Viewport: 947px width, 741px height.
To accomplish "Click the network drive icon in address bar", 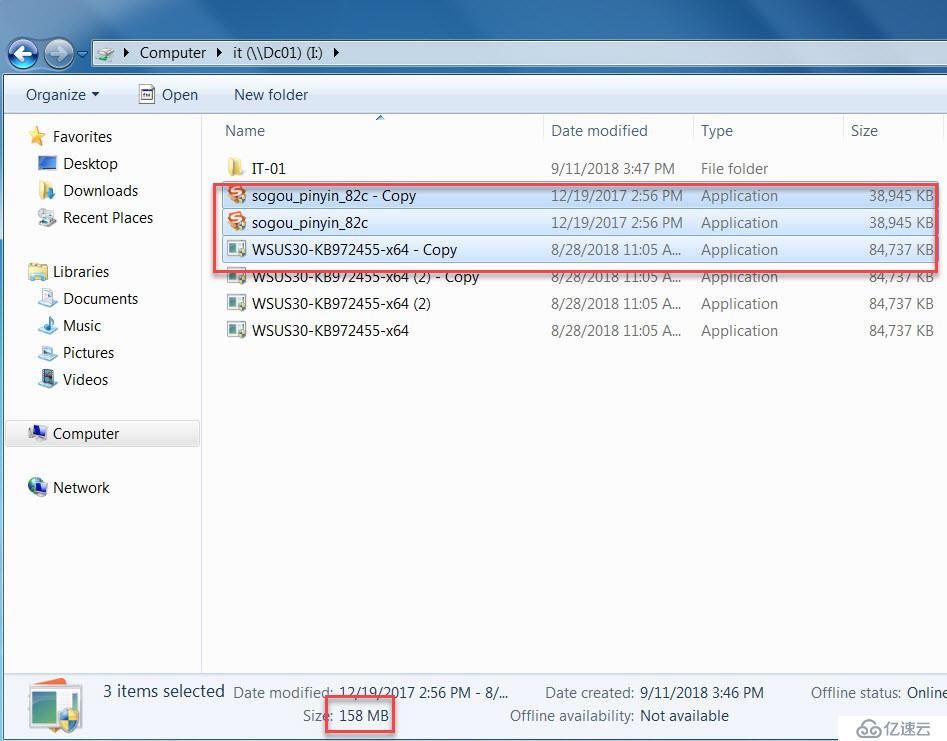I will pos(106,54).
